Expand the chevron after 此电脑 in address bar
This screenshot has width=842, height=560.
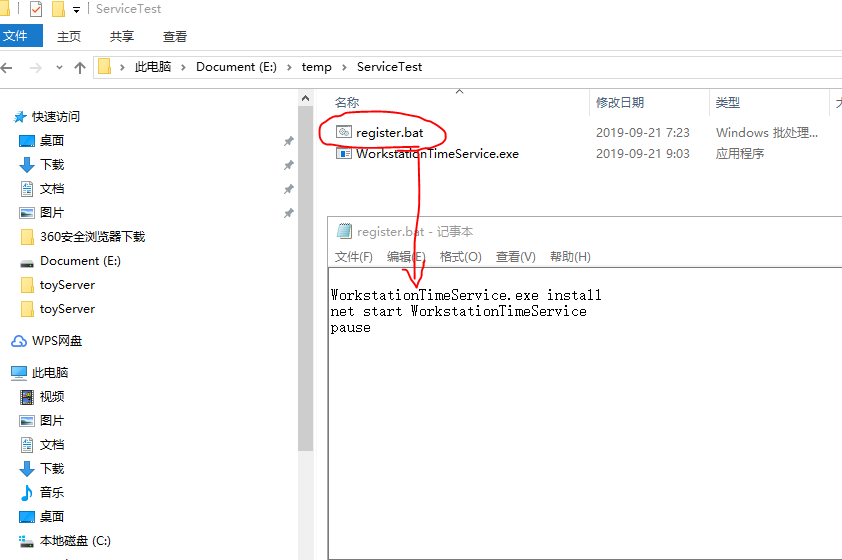click(x=184, y=67)
